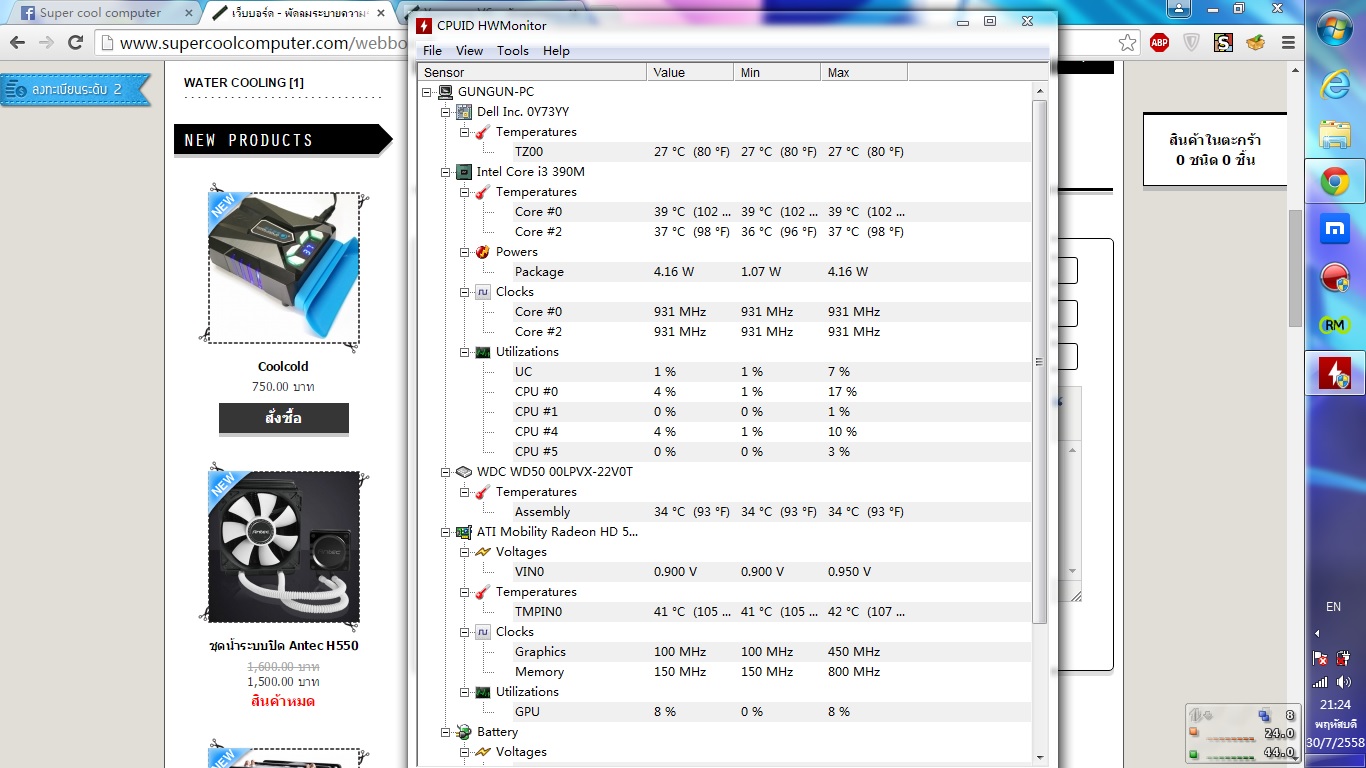Open the Maxthon browser taskbar icon
The height and width of the screenshot is (768, 1366).
point(1335,229)
